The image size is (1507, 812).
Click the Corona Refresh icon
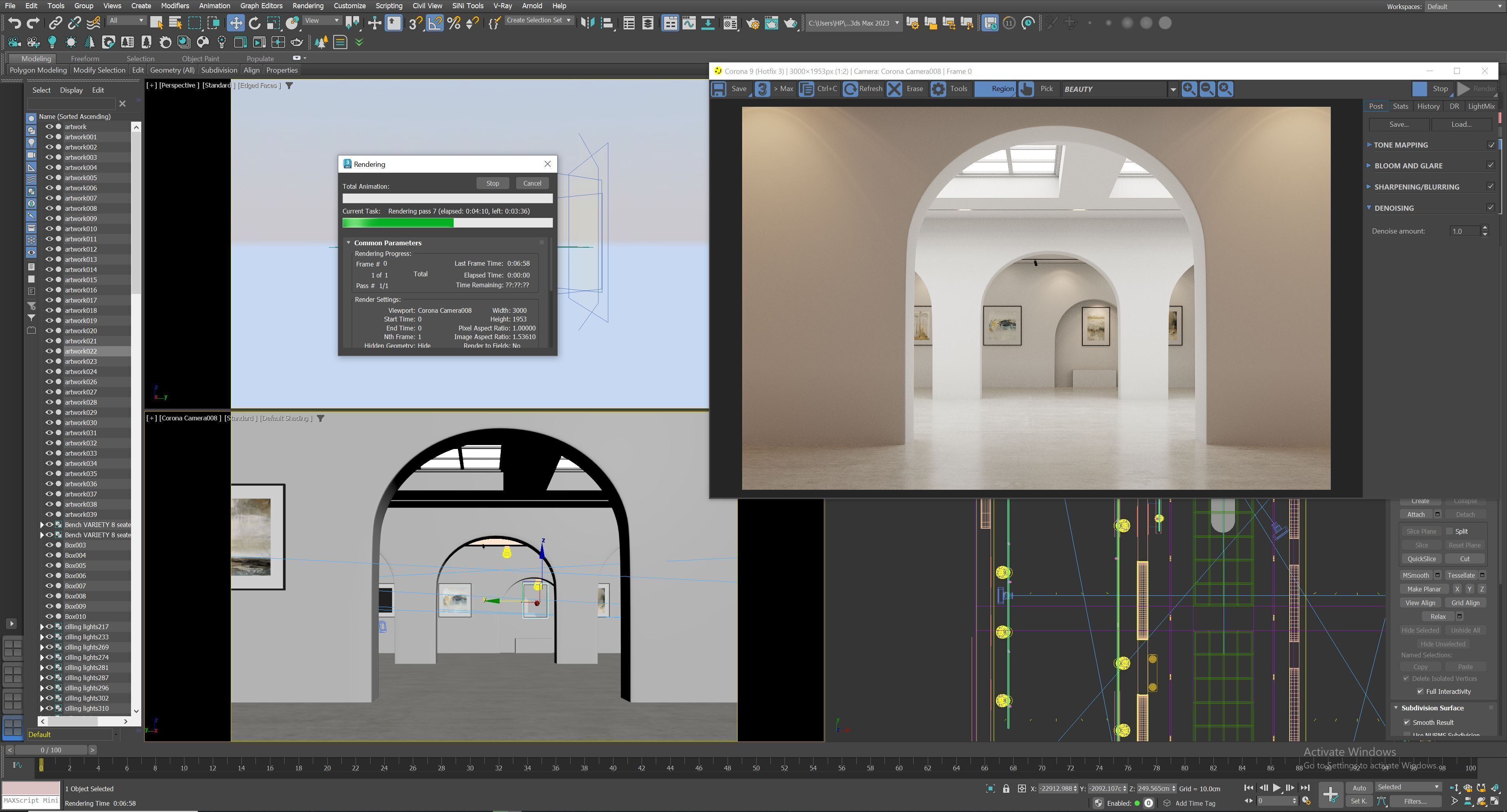pos(850,89)
